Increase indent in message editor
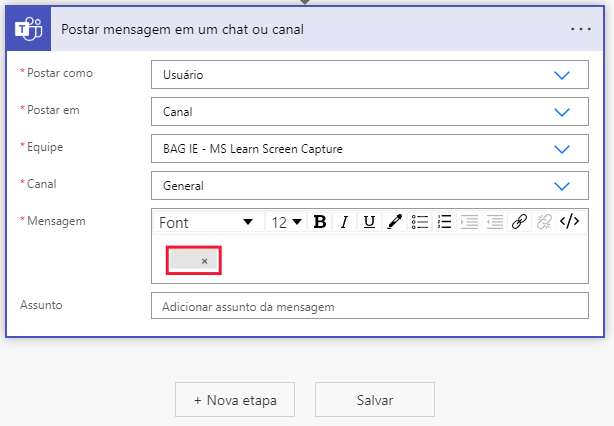Viewport: 614px width, 426px height. click(x=469, y=222)
